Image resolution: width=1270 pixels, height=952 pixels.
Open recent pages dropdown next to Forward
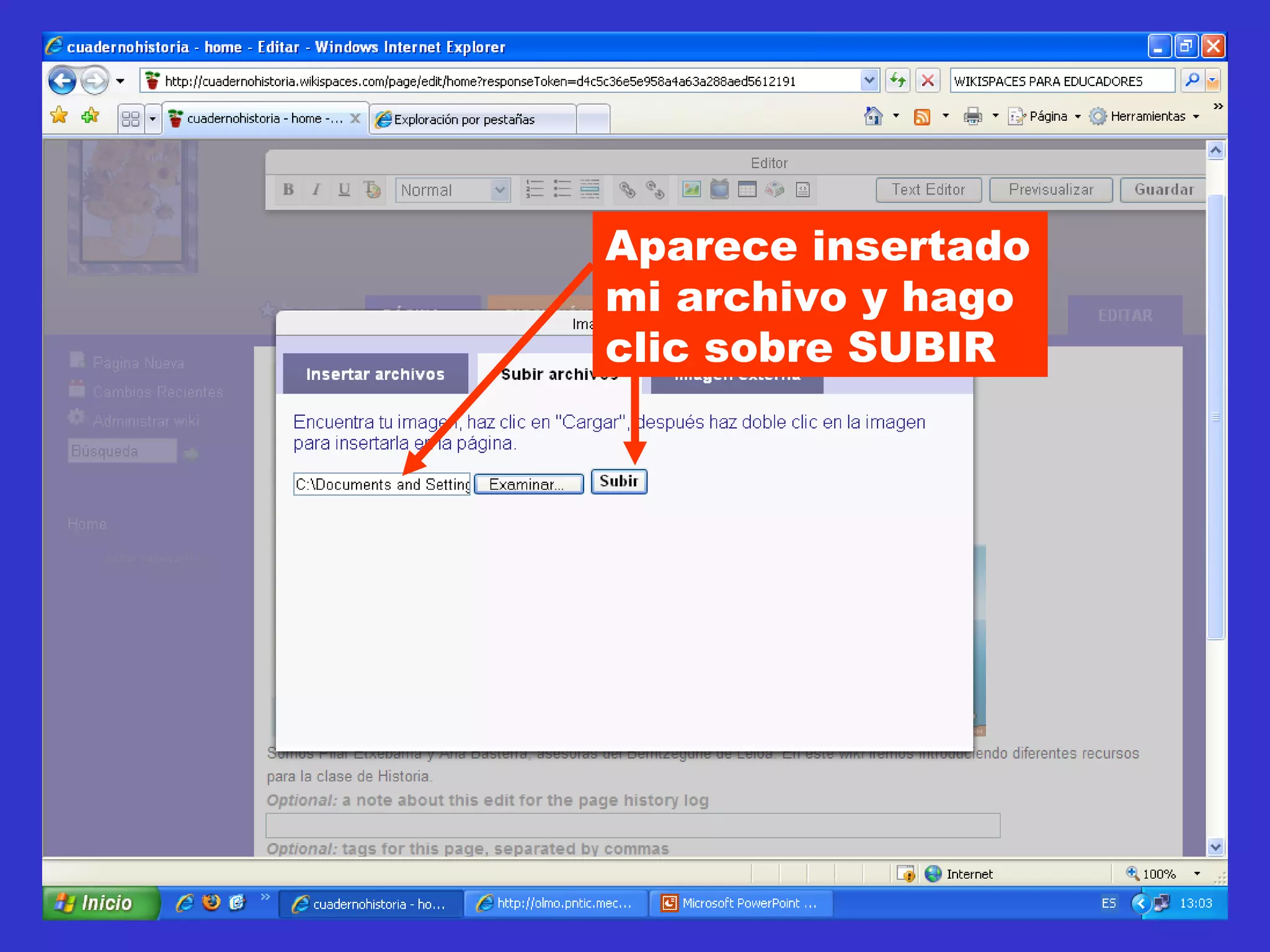click(x=120, y=81)
